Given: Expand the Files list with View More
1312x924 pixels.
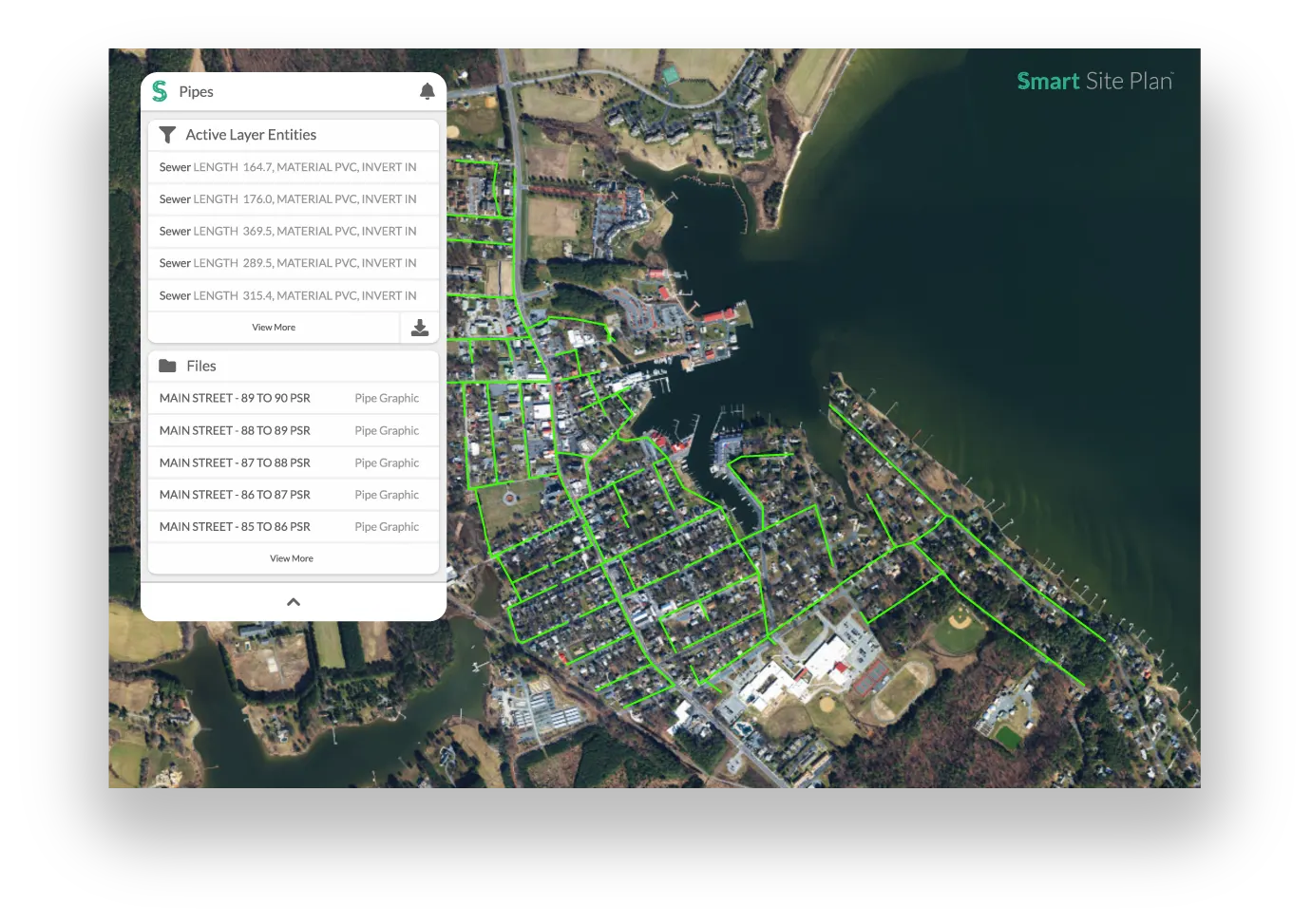Looking at the screenshot, I should pyautogui.click(x=291, y=557).
